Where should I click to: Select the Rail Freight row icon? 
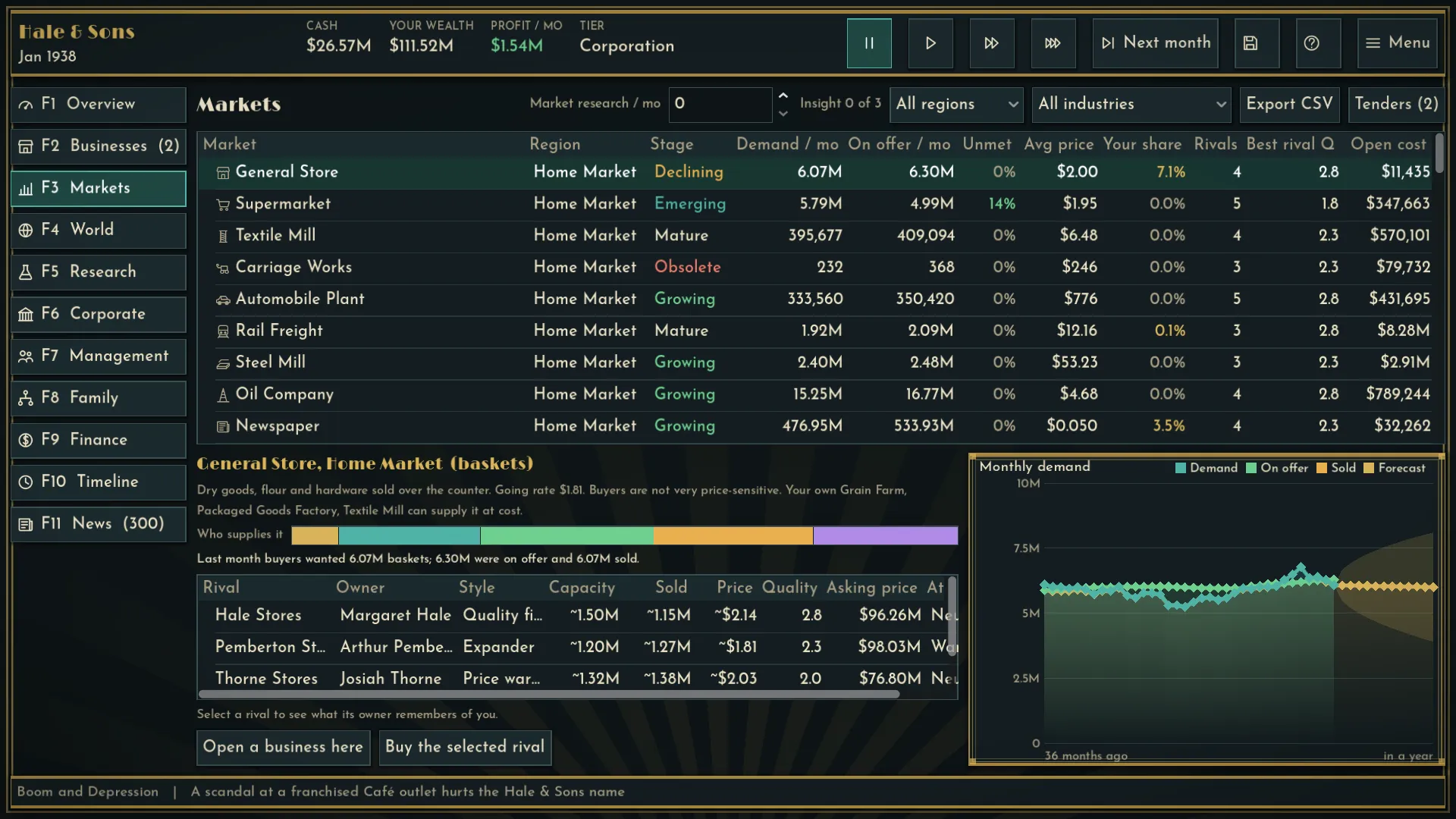point(223,331)
